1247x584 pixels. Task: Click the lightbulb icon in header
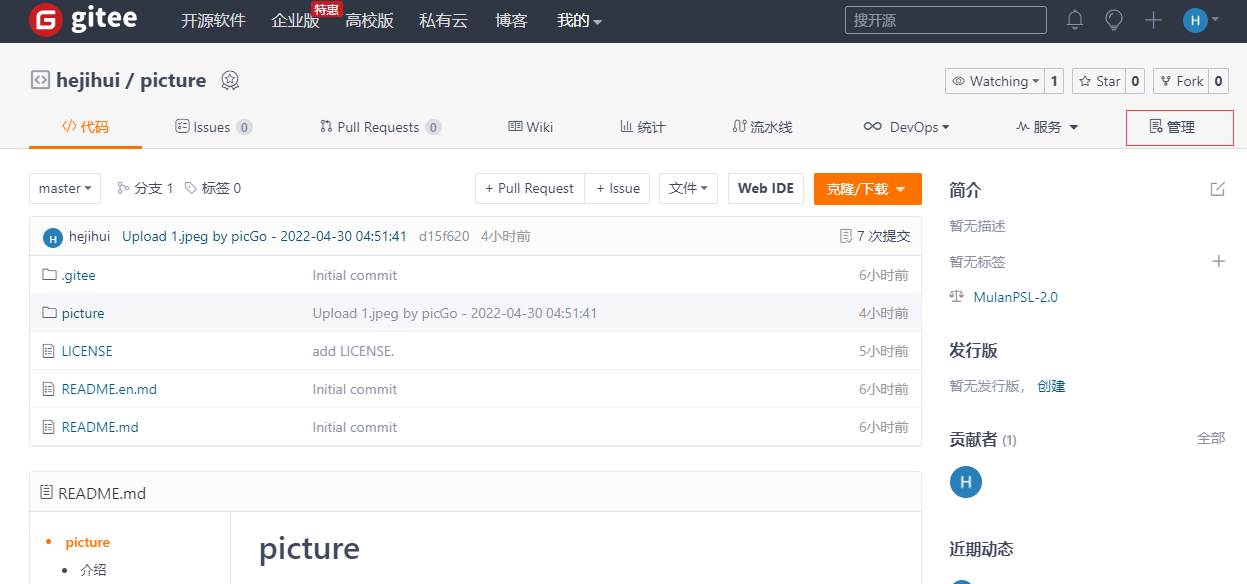point(1114,20)
